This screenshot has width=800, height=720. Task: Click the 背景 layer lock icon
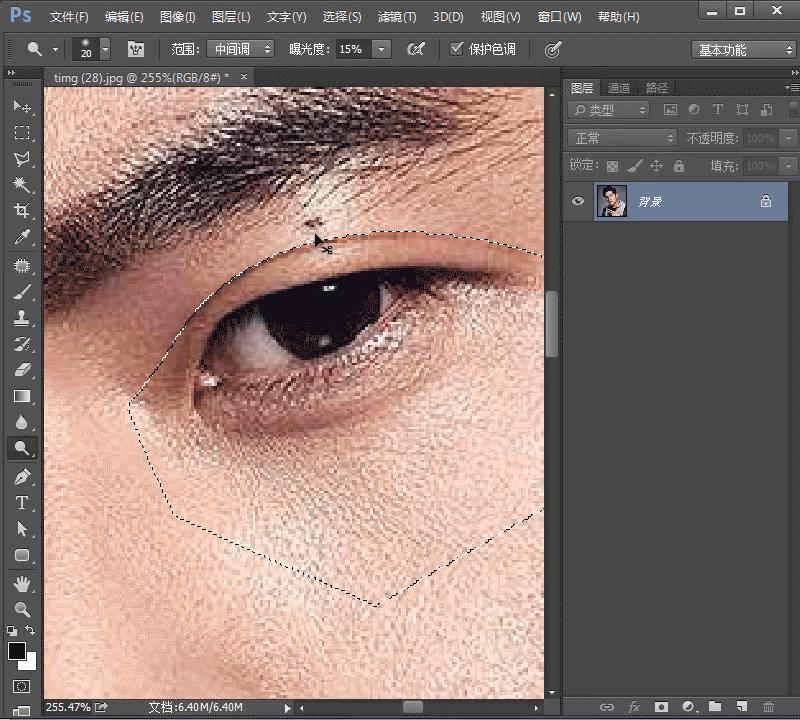[x=765, y=201]
